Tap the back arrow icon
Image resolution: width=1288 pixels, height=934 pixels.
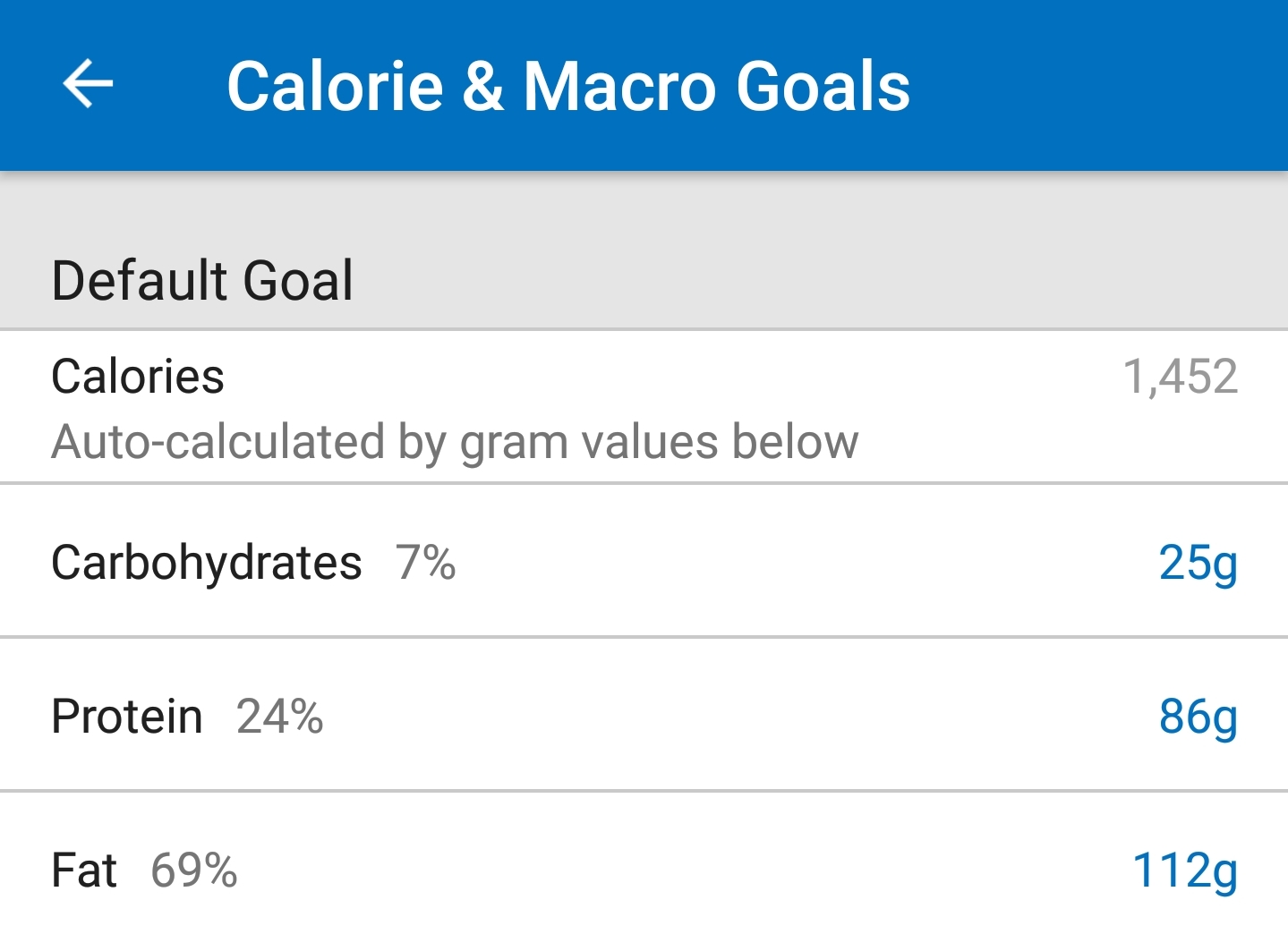tap(88, 84)
